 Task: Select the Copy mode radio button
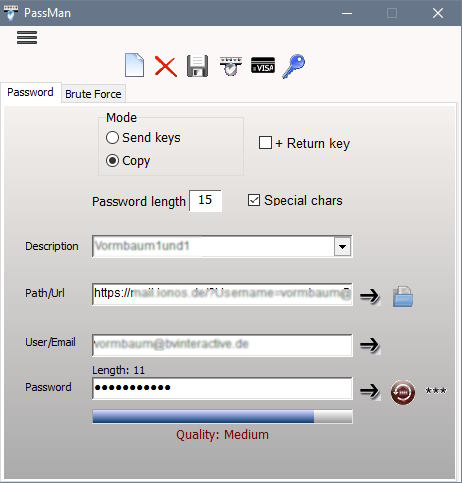point(112,161)
